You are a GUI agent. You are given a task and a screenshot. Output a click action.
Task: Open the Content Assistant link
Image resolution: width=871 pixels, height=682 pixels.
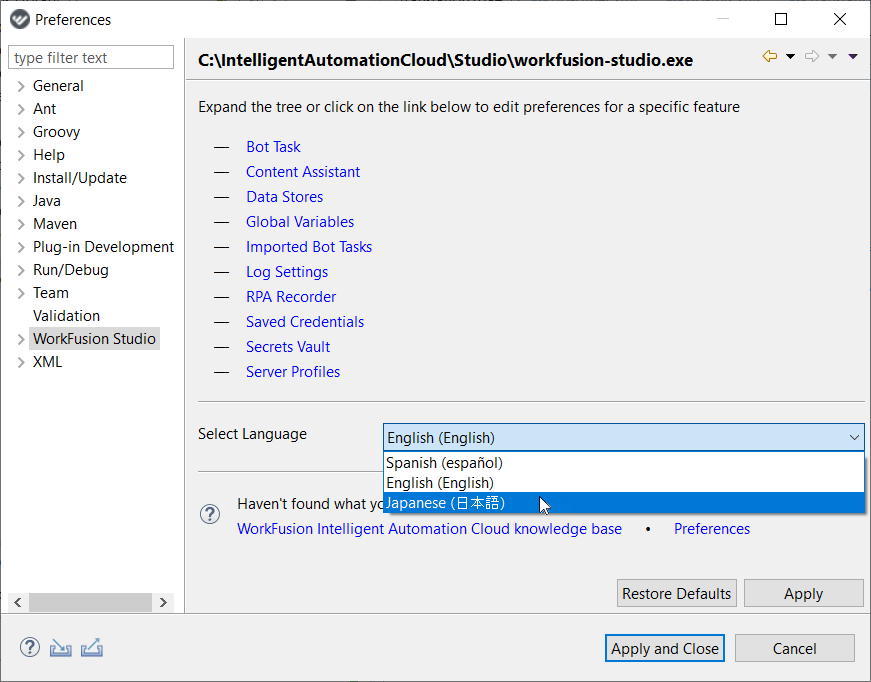pyautogui.click(x=303, y=172)
